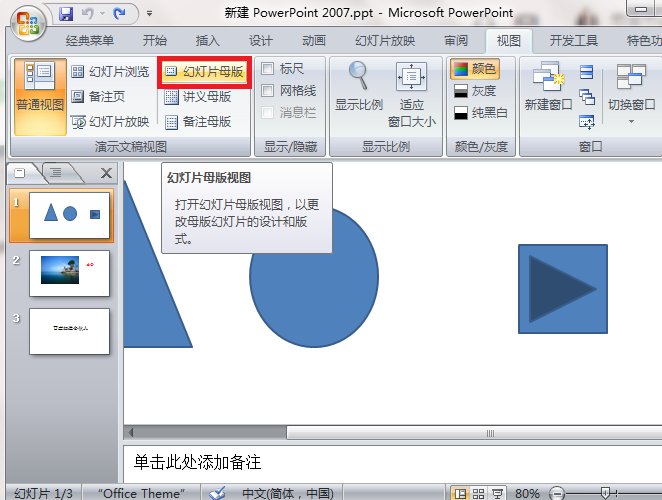Select 颜色 color mode
Image resolution: width=662 pixels, height=500 pixels.
[475, 68]
